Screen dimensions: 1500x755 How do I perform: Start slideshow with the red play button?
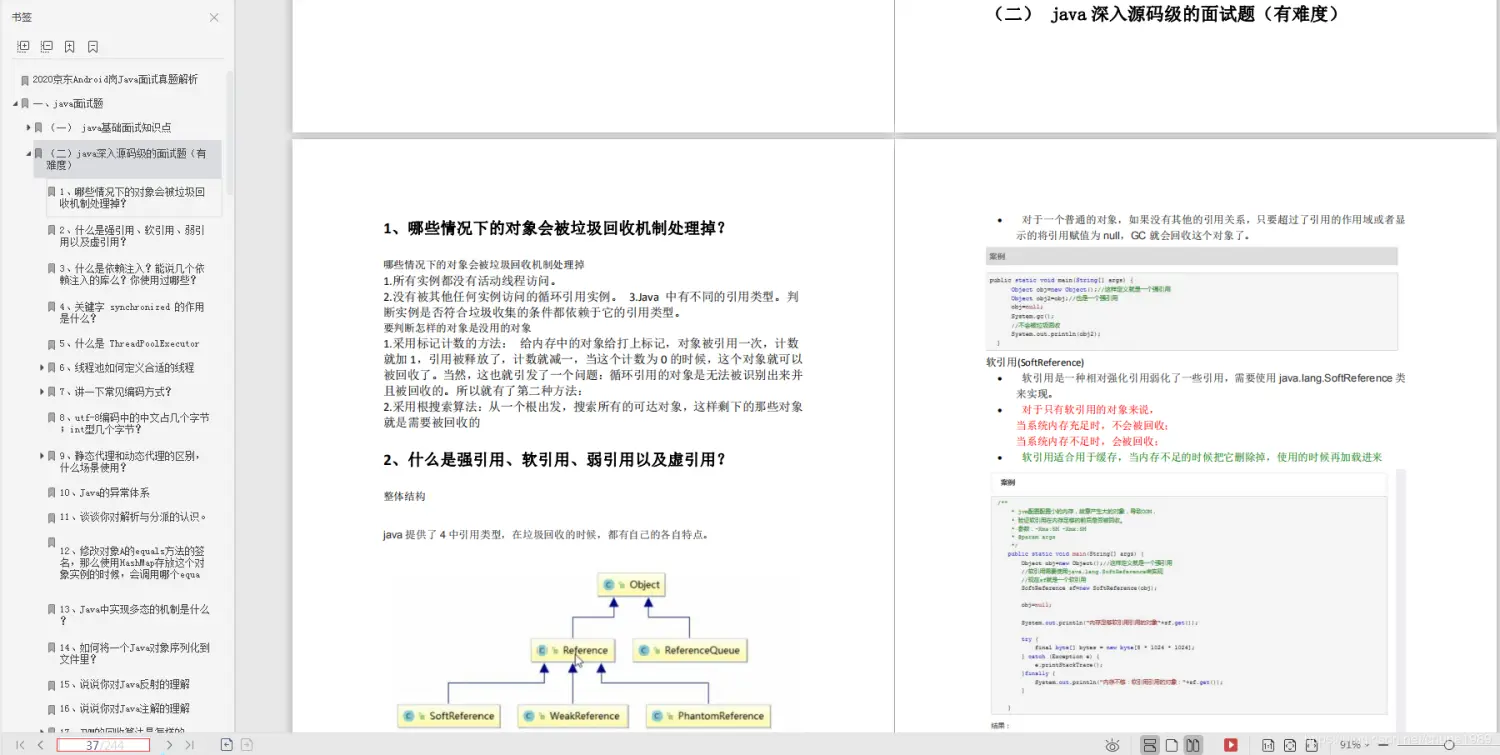click(1231, 745)
